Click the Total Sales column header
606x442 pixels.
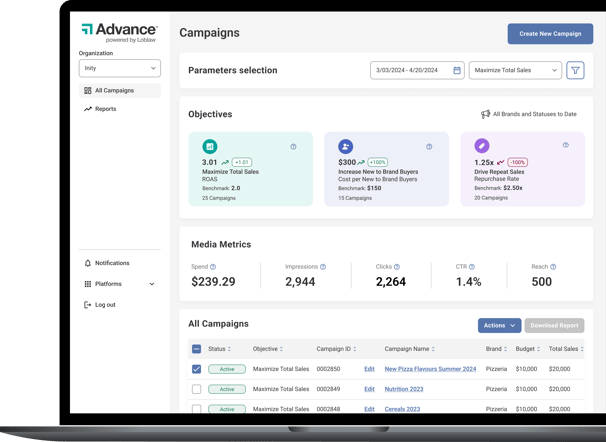tap(563, 349)
